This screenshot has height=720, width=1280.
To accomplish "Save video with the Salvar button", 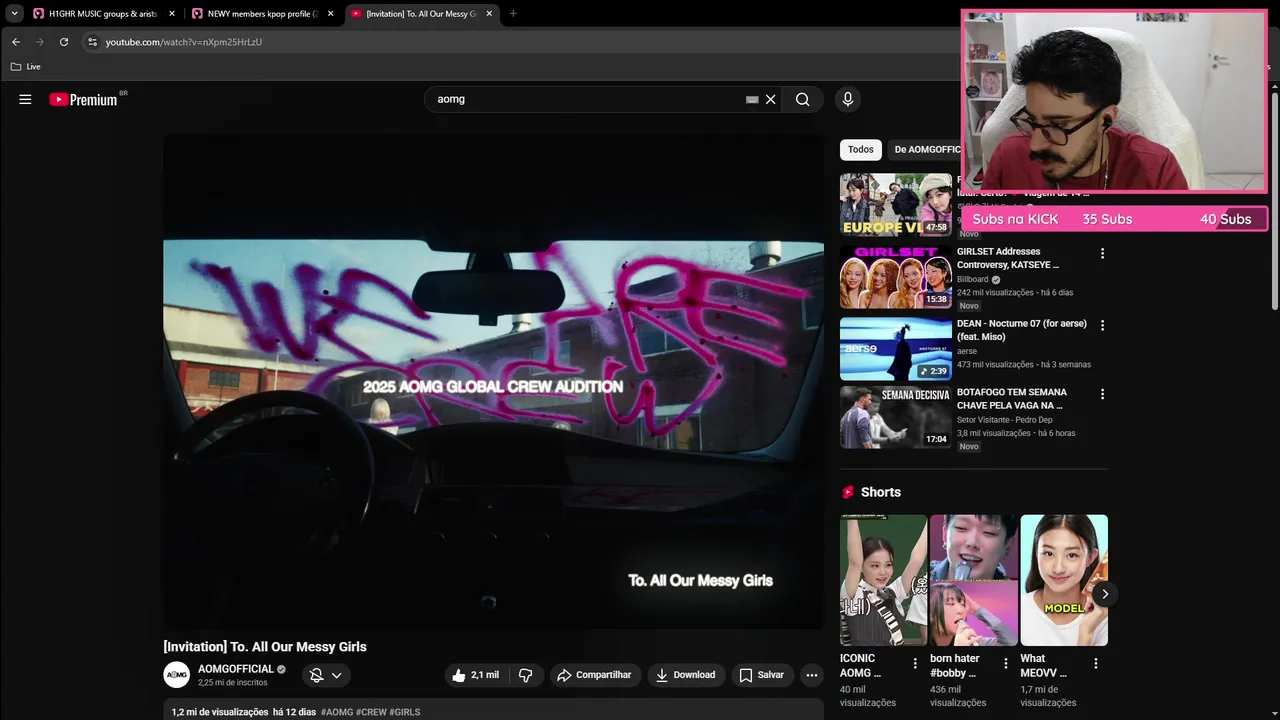I will (x=761, y=675).
